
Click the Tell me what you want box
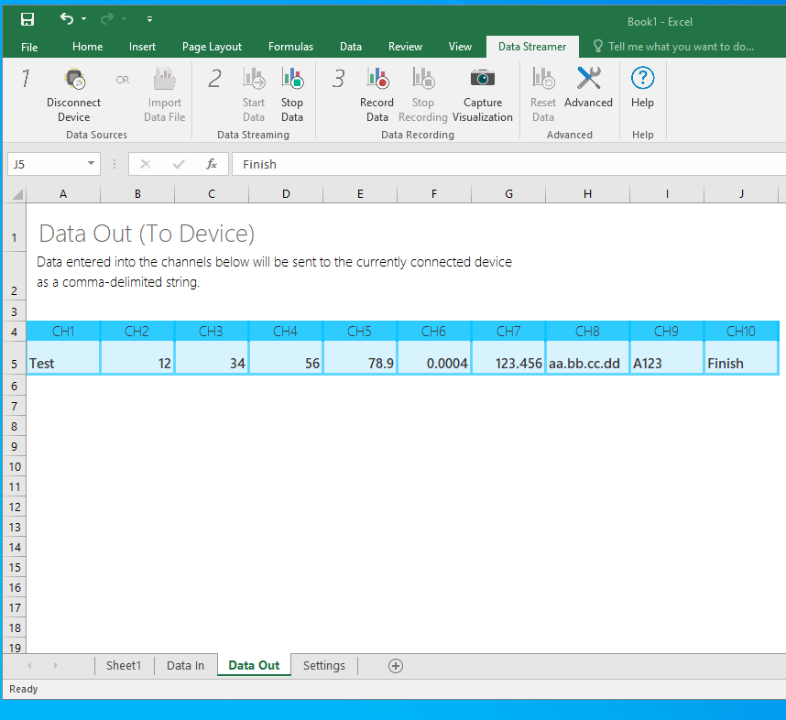pyautogui.click(x=680, y=46)
